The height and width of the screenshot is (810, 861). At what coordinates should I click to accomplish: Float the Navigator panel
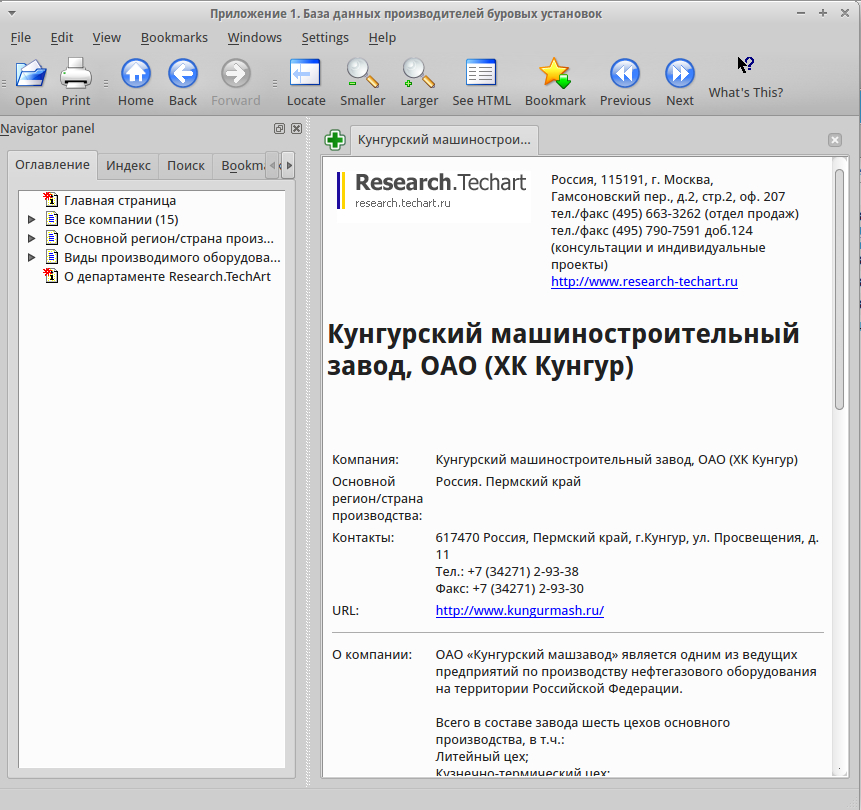279,129
